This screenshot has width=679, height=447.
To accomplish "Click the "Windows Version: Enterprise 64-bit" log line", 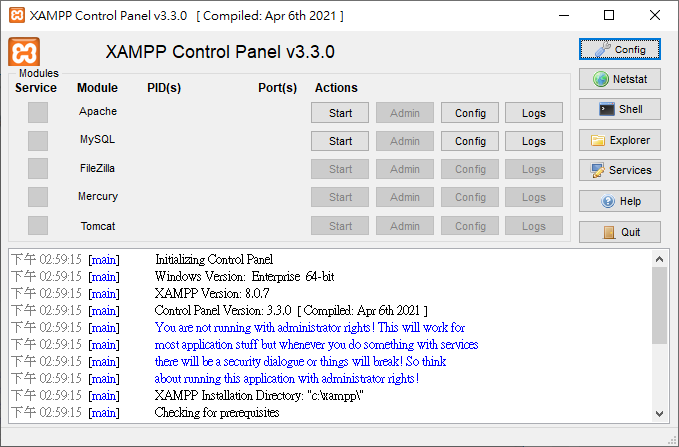I will click(245, 276).
